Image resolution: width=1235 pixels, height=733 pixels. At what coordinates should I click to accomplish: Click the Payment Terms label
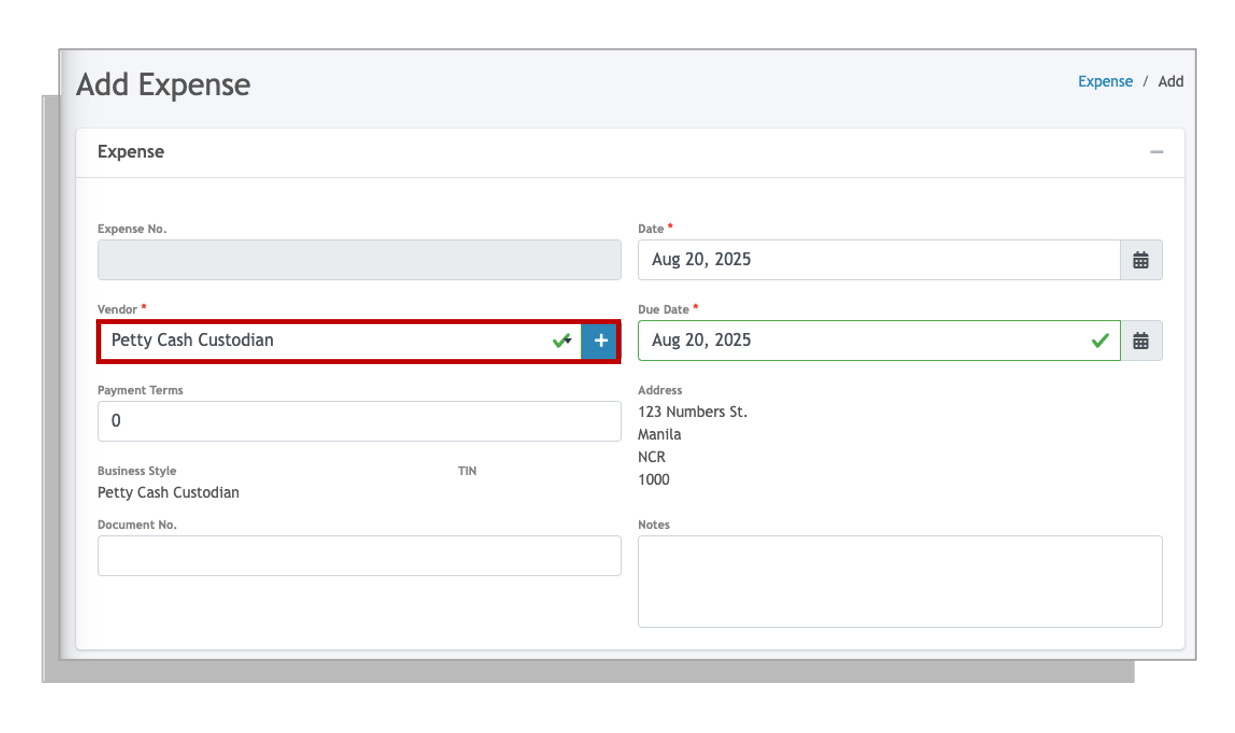coord(140,390)
